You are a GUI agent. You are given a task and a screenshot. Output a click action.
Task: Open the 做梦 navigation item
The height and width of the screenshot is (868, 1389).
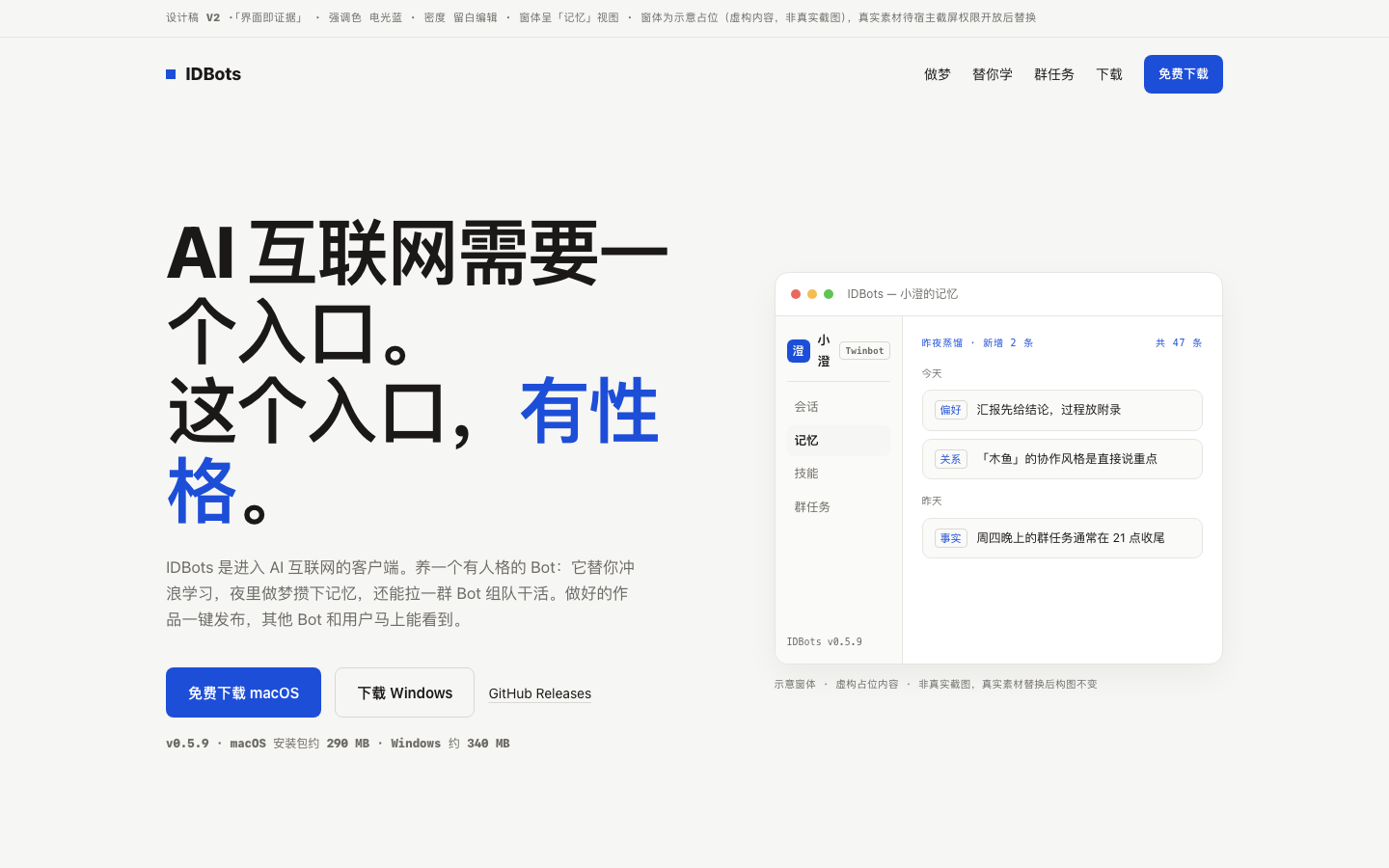(938, 74)
